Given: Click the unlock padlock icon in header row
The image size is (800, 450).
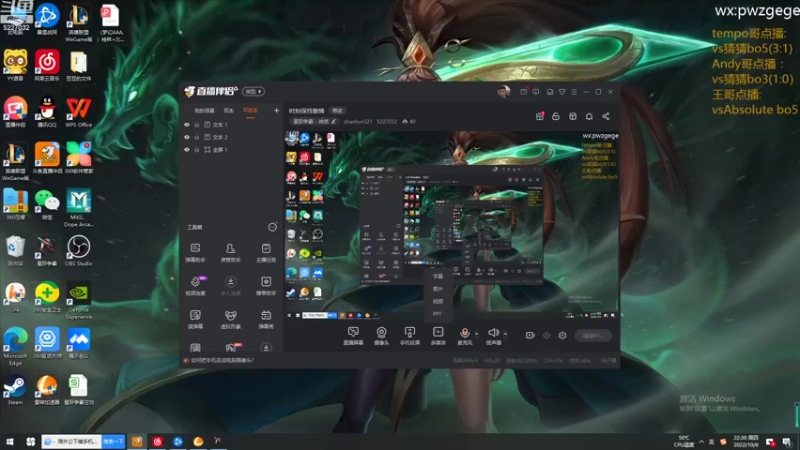Looking at the screenshot, I should (x=556, y=116).
